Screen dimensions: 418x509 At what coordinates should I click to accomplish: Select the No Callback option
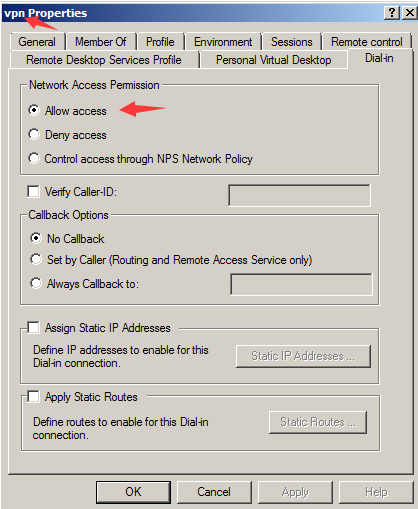coord(36,238)
